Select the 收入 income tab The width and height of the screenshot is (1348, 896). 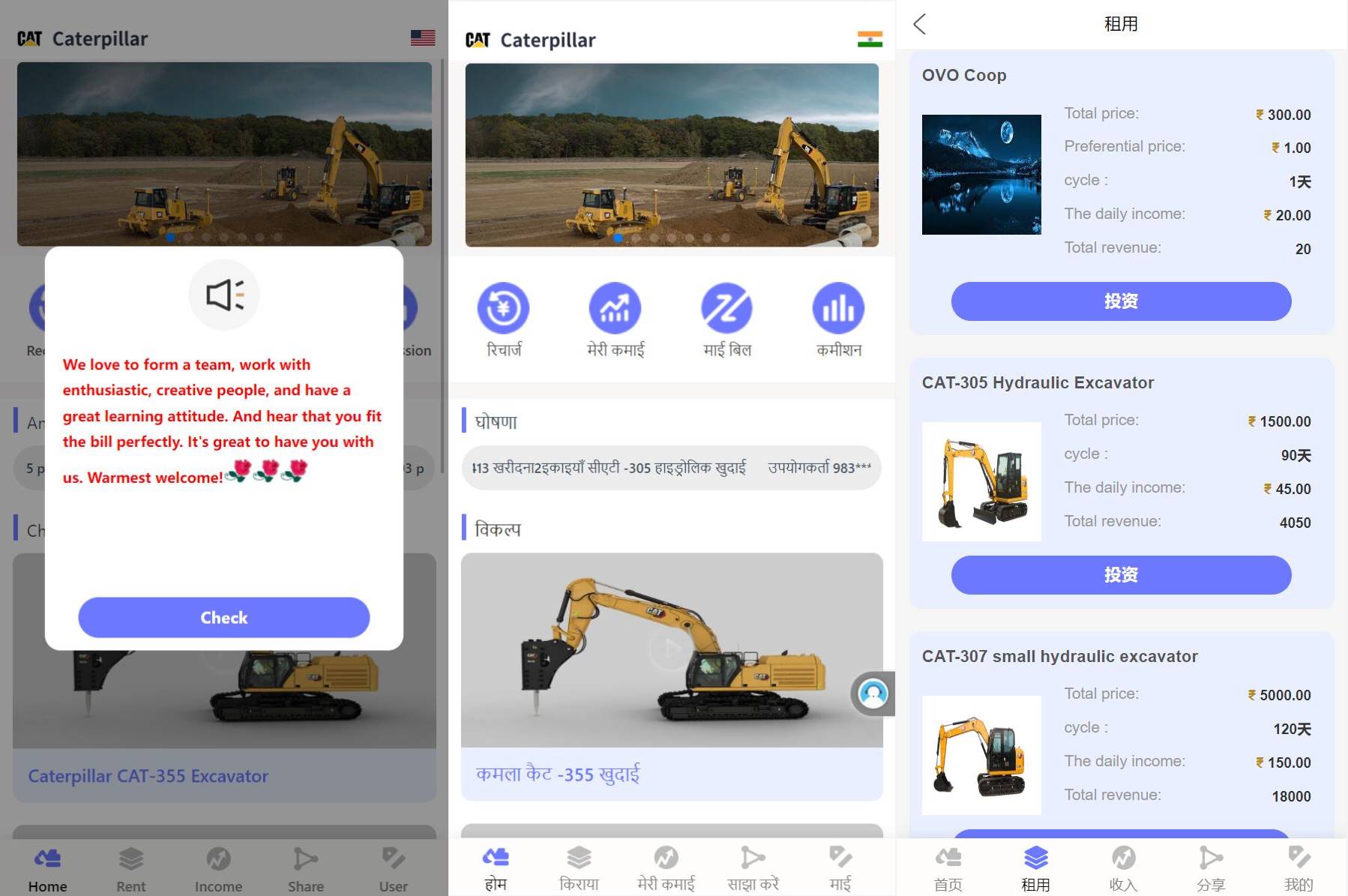tap(1122, 868)
